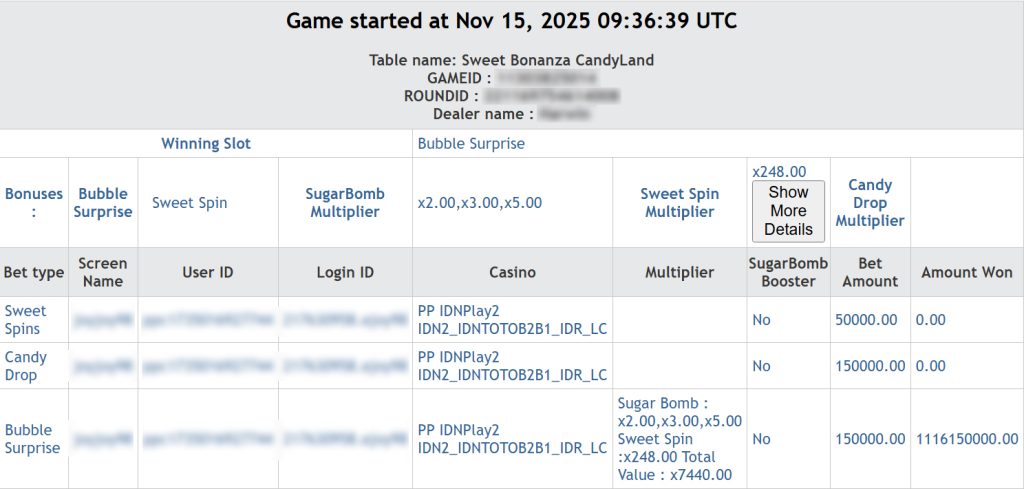The image size is (1024, 489).
Task: Click the Sweet Spin Multiplier label
Action: pos(679,202)
